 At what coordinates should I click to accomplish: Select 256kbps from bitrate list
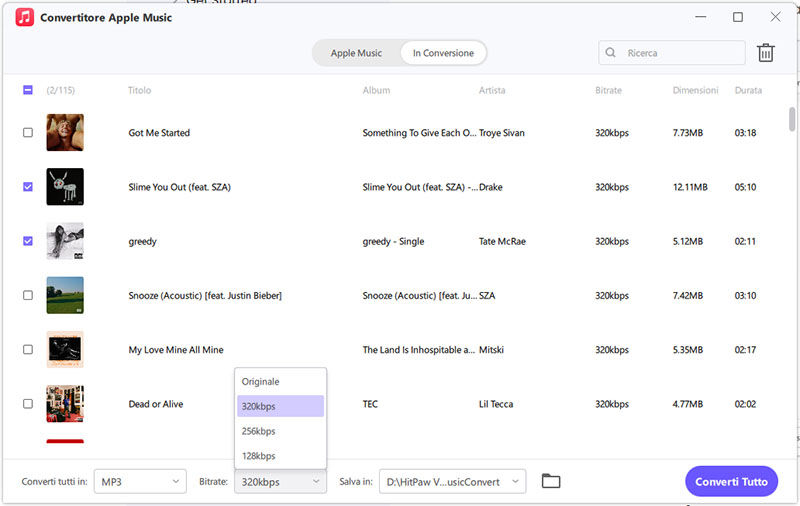[280, 431]
